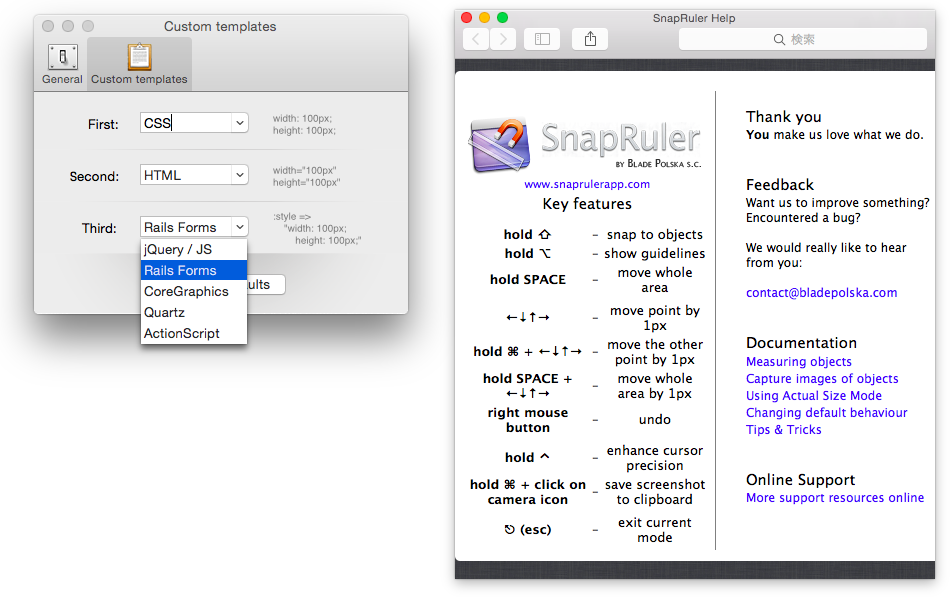This screenshot has height=603, width=950.
Task: Minimize the SnapRuler Help window
Action: pyautogui.click(x=485, y=18)
